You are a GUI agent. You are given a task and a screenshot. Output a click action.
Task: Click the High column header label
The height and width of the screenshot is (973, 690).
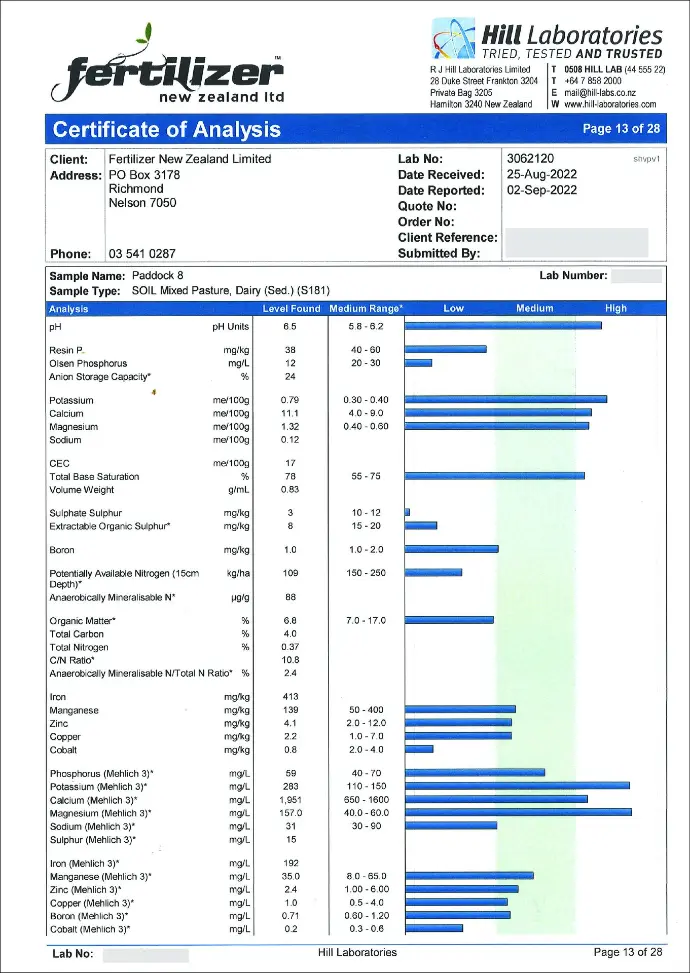point(616,308)
